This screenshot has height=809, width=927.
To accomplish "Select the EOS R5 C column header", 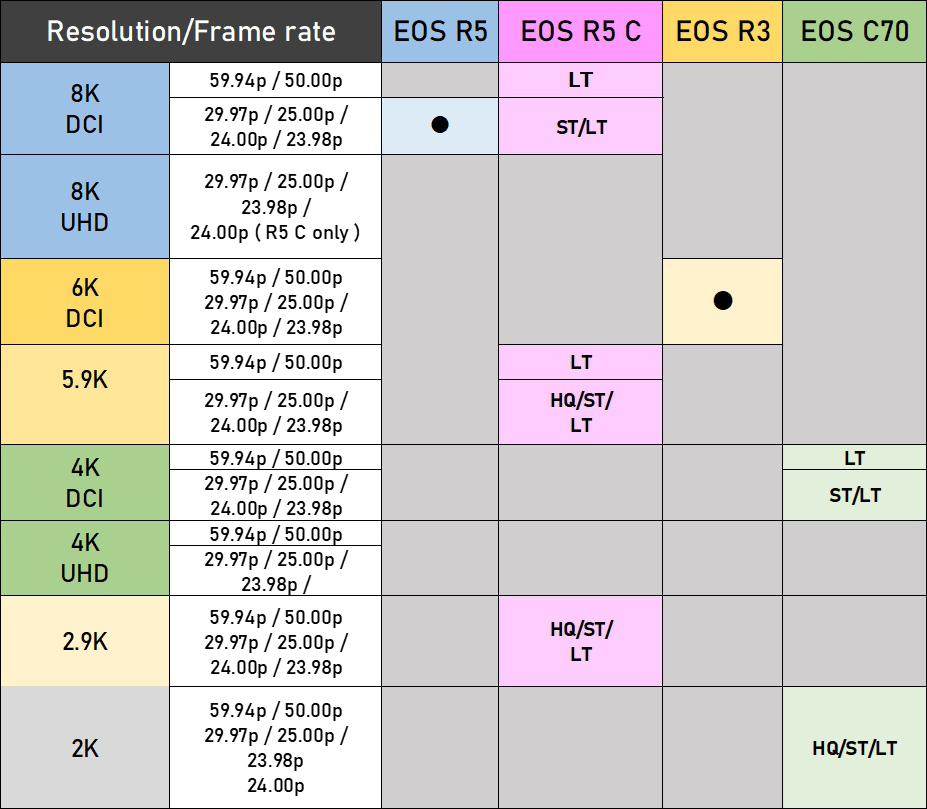I will click(580, 31).
